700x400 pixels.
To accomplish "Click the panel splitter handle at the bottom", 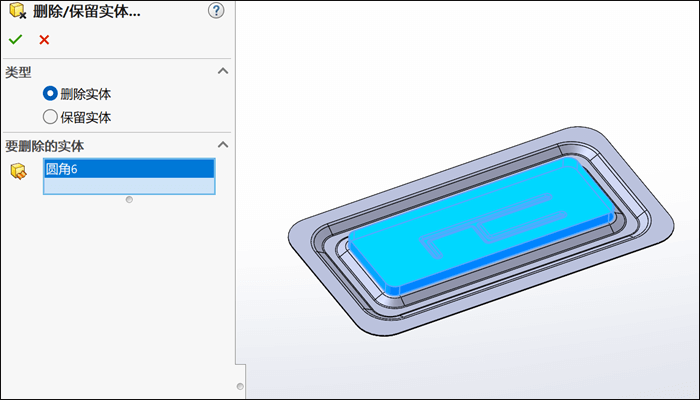I will click(x=240, y=386).
